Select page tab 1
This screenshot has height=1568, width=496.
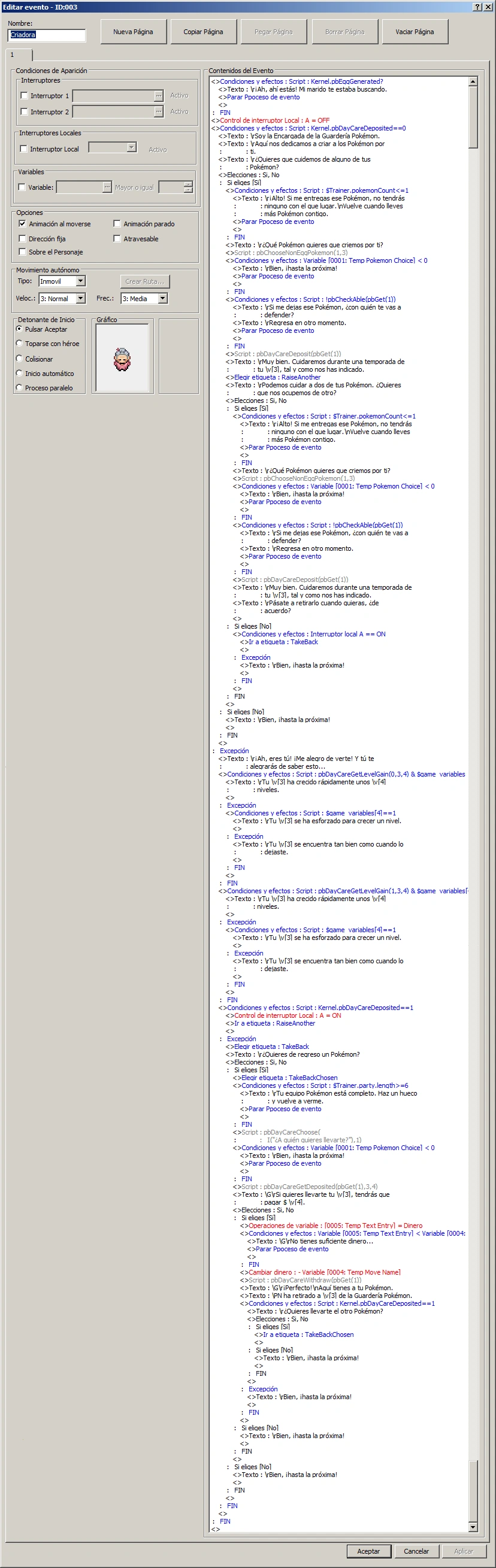(x=19, y=55)
